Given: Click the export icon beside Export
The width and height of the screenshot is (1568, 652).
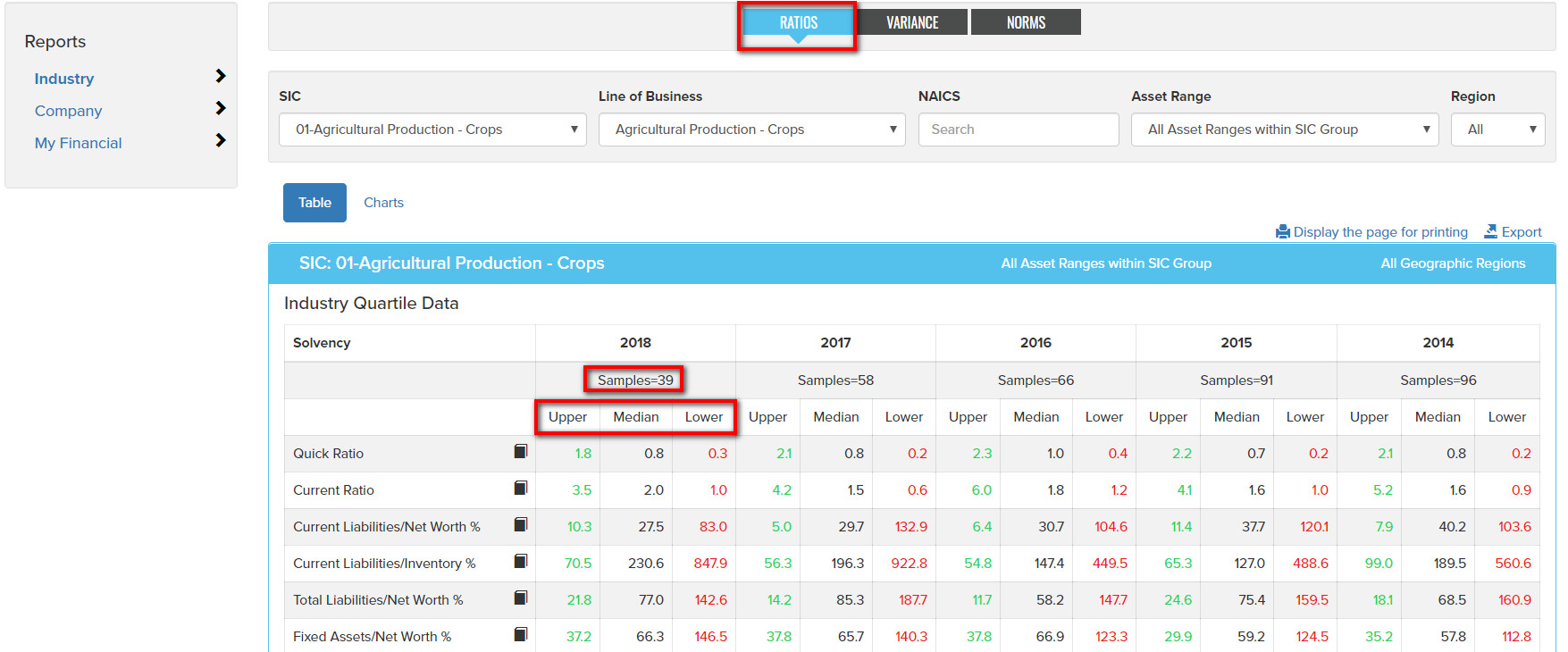Looking at the screenshot, I should pyautogui.click(x=1490, y=231).
